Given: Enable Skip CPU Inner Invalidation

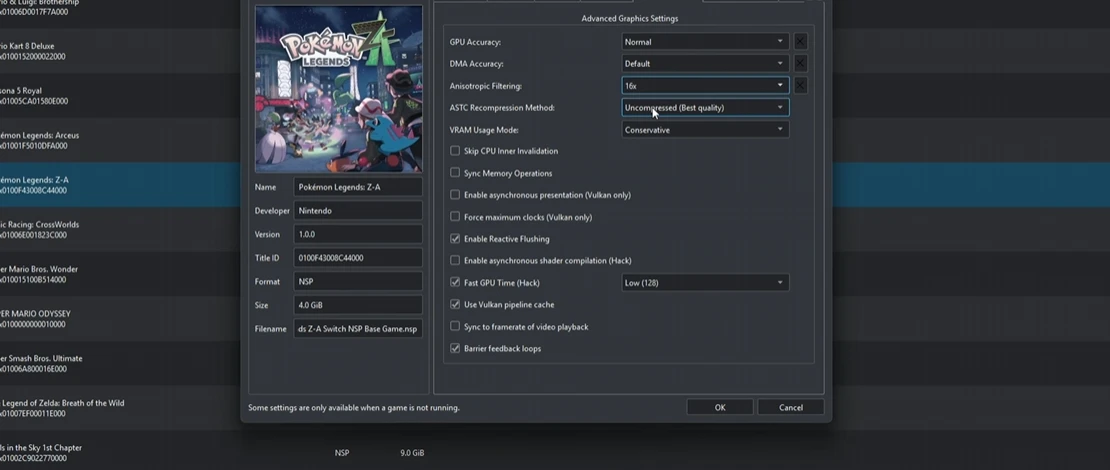Looking at the screenshot, I should (455, 151).
